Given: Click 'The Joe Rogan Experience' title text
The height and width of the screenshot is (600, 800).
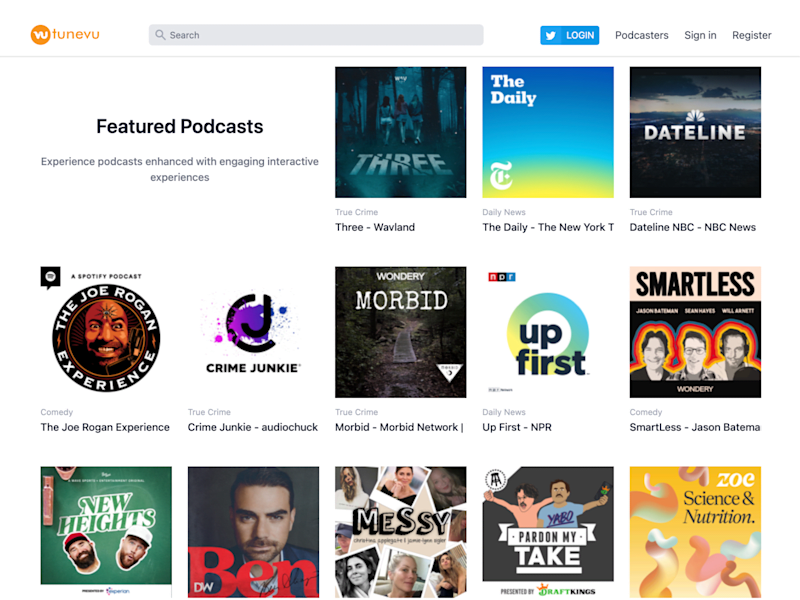Looking at the screenshot, I should [105, 427].
